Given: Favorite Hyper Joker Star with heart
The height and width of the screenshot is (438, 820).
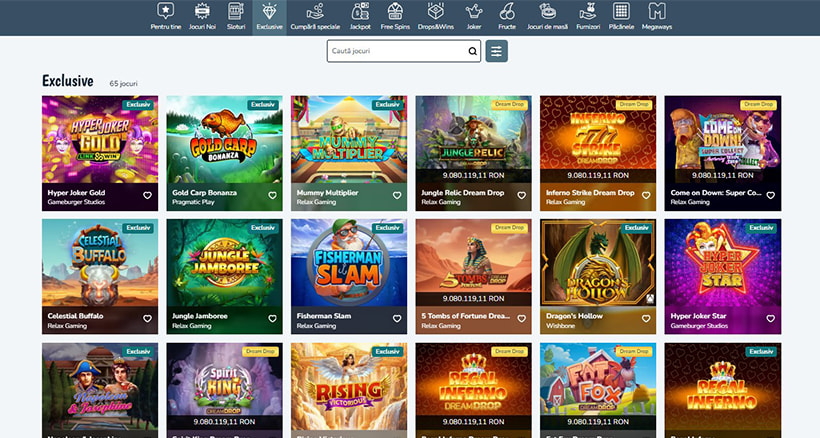Looking at the screenshot, I should (770, 319).
